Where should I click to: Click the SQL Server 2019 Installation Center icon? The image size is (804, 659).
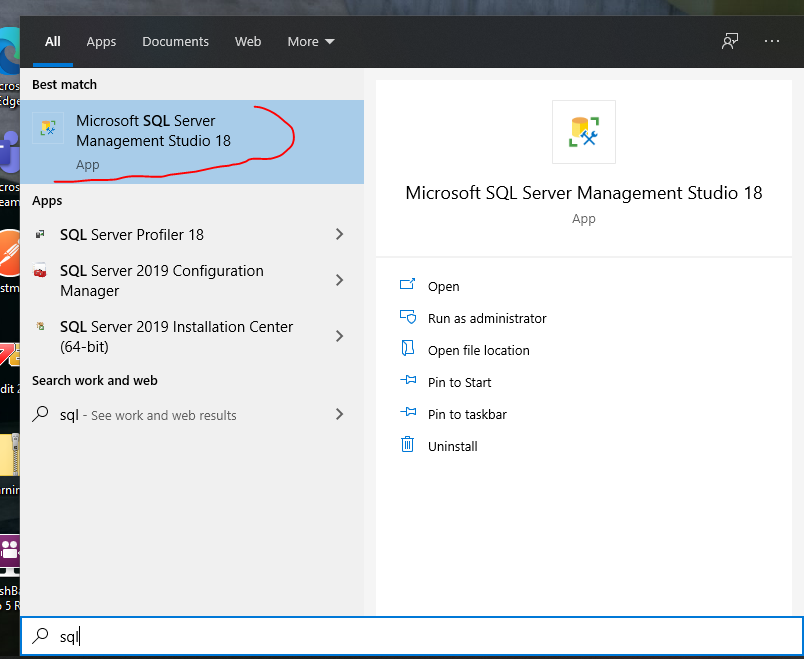(x=40, y=327)
